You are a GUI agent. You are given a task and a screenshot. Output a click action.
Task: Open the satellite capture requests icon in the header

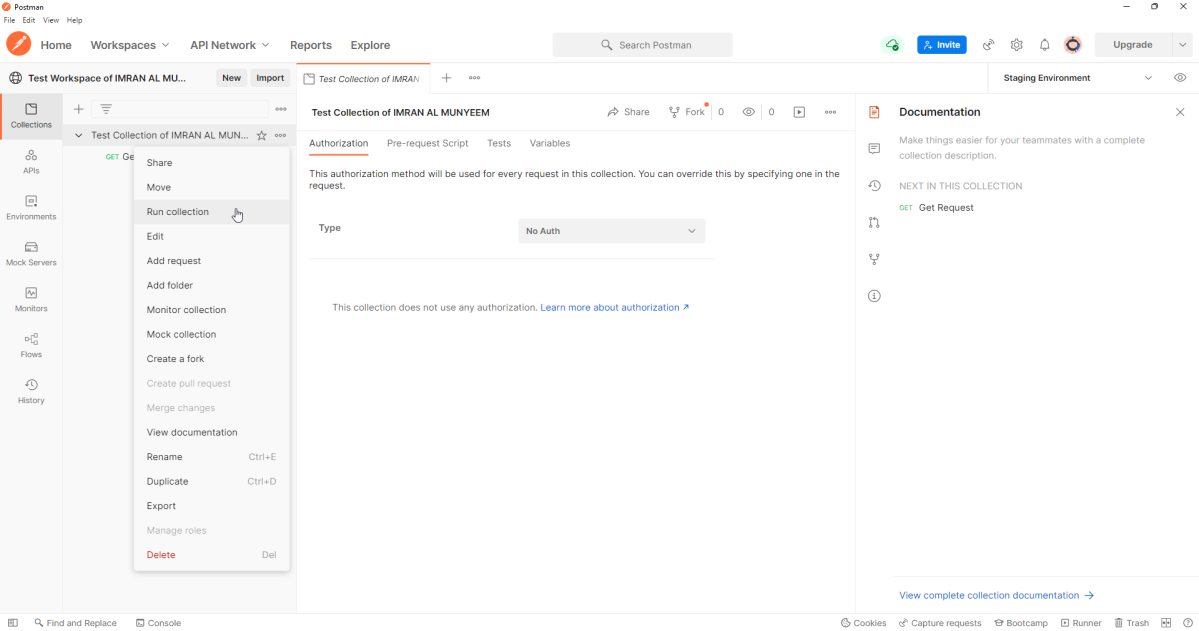(989, 45)
